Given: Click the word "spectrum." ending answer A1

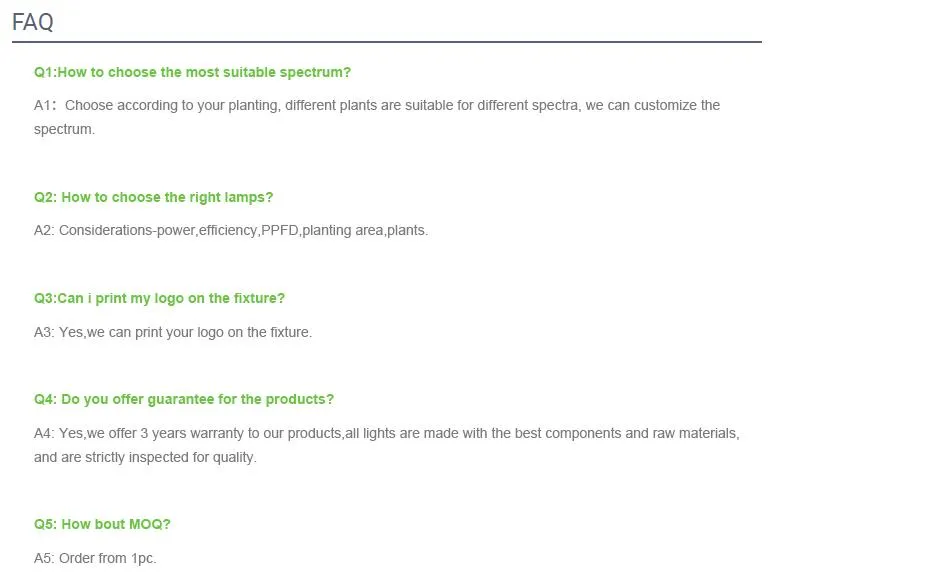Looking at the screenshot, I should (x=64, y=129).
